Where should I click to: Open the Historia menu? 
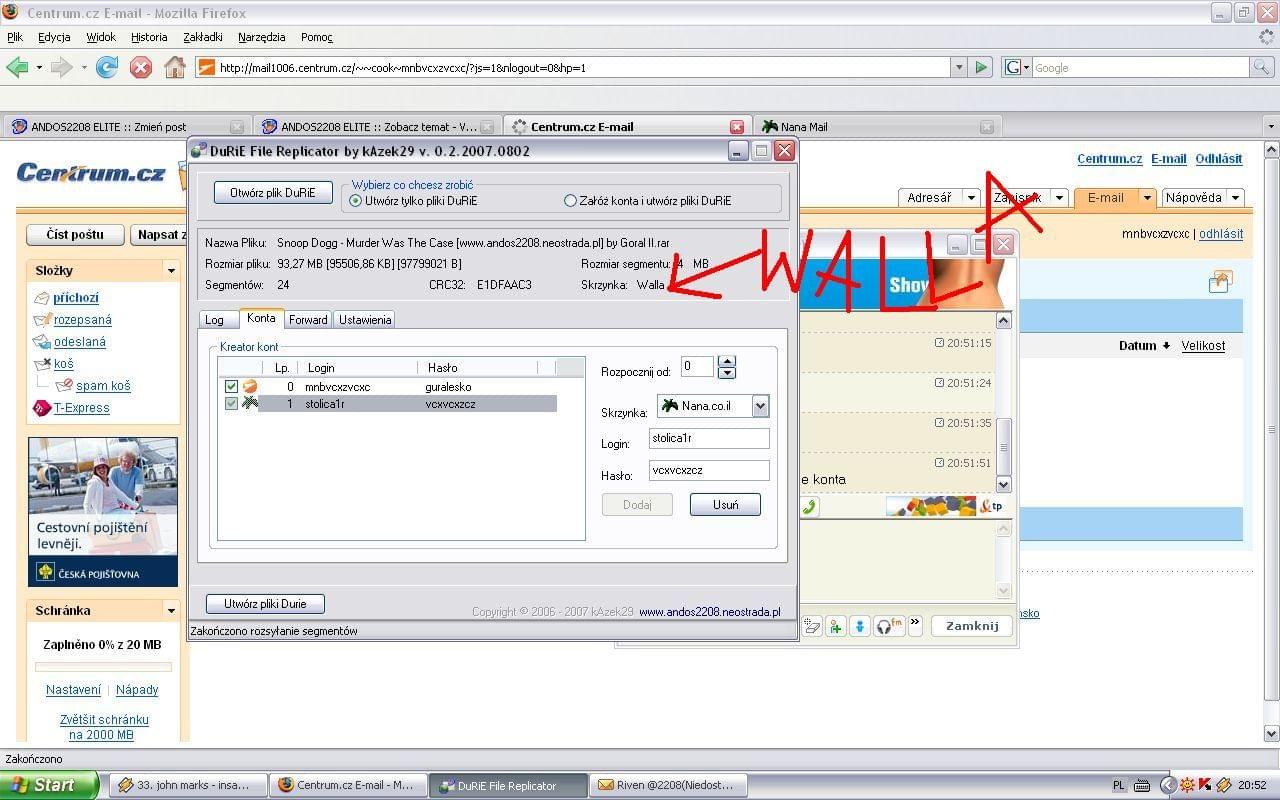point(149,37)
